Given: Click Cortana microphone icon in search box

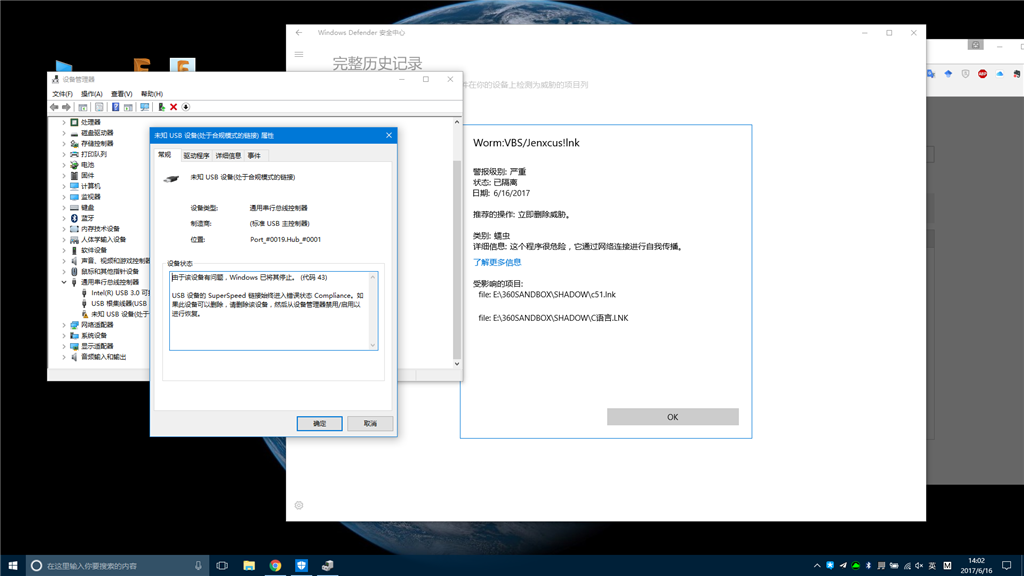Looking at the screenshot, I should pos(198,566).
